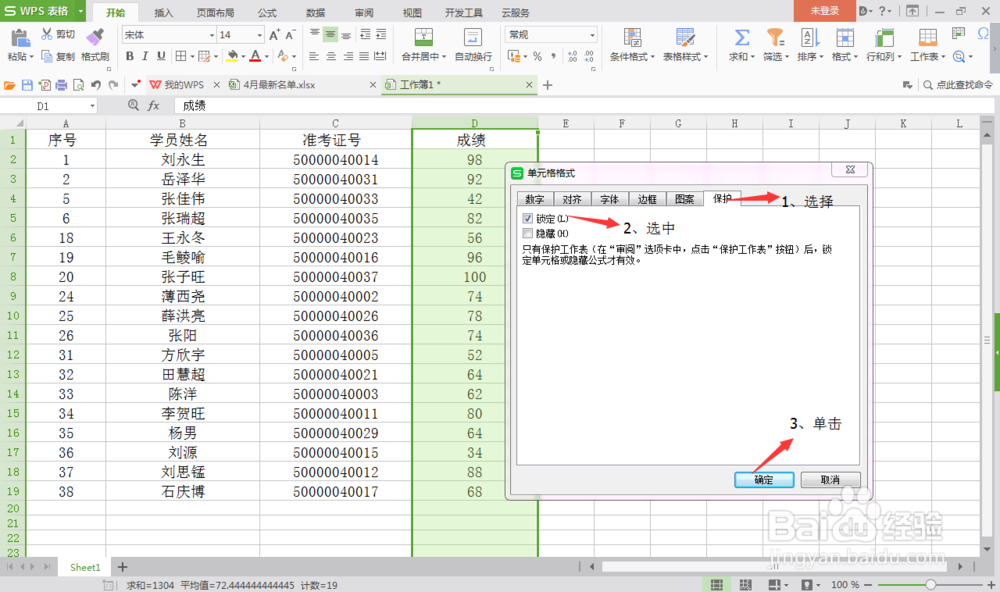Click the 未登录 login button
1000x592 pixels.
tap(825, 11)
